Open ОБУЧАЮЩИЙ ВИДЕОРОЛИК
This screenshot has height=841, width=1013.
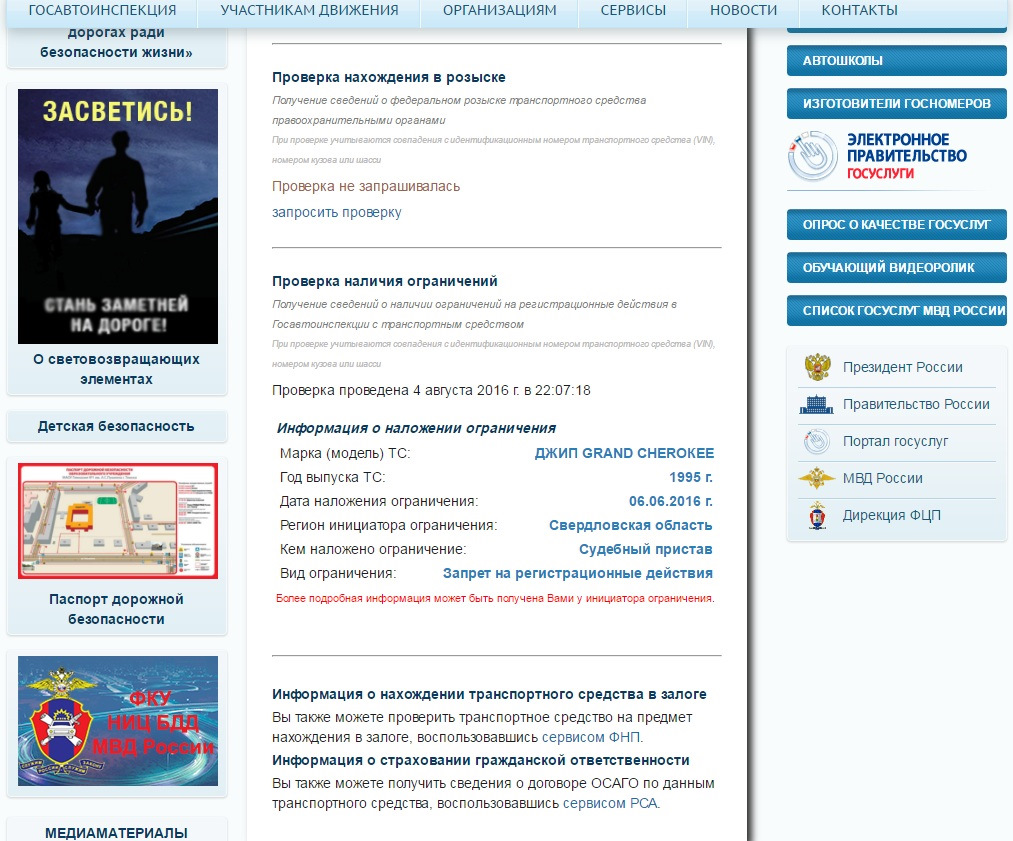[897, 267]
